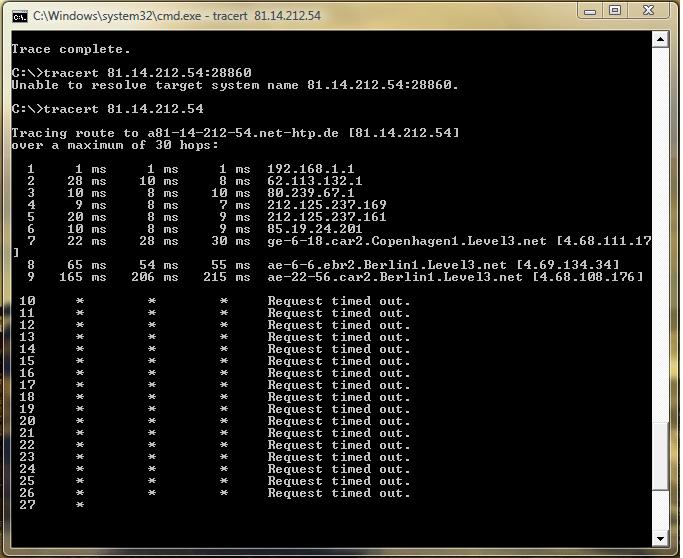
Task: Click IP '[4.69.134.34]' on hop 8
Action: pos(568,265)
